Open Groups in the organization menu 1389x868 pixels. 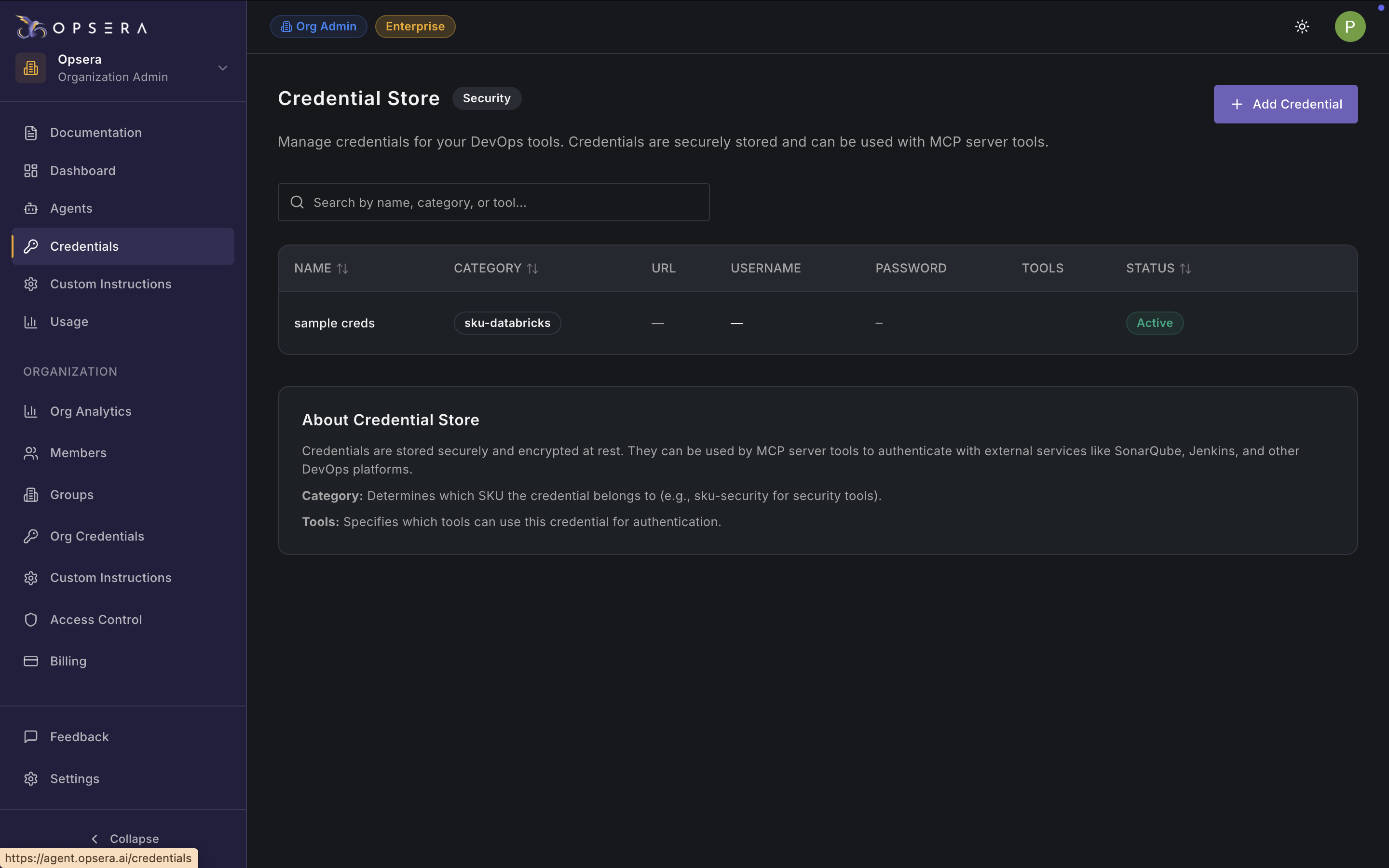(72, 495)
